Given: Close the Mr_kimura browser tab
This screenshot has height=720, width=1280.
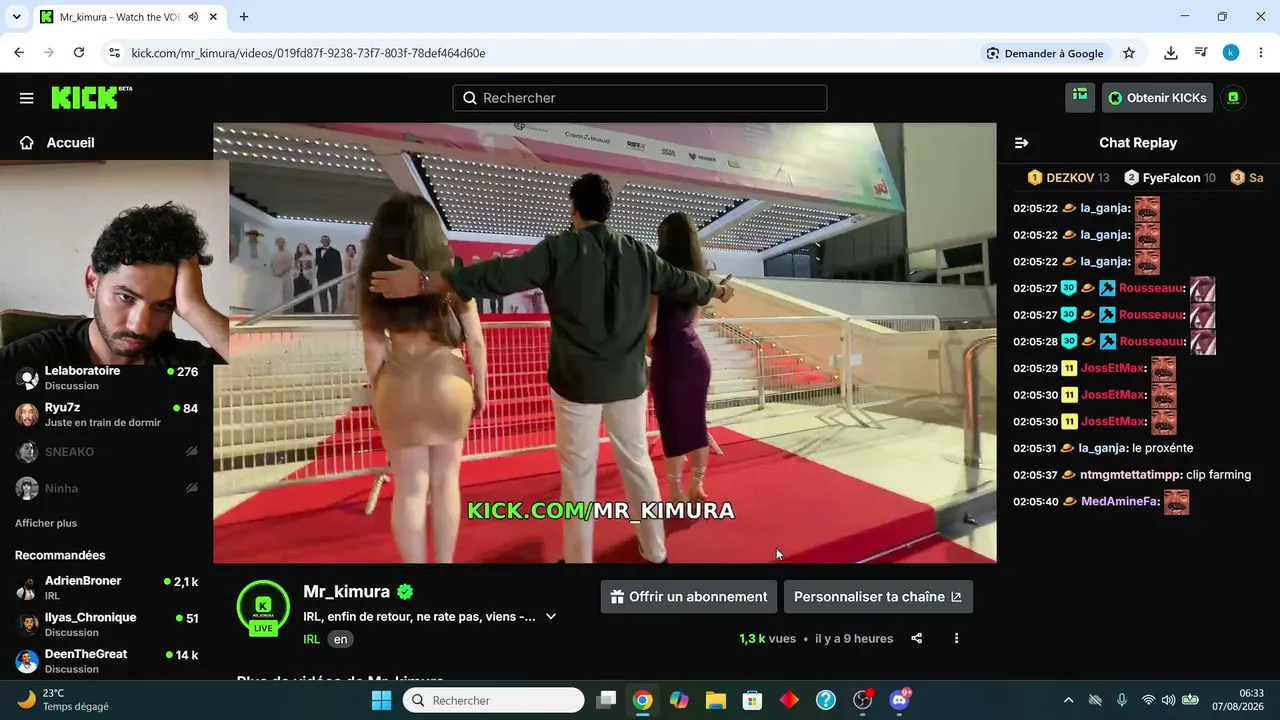Looking at the screenshot, I should click(x=213, y=17).
